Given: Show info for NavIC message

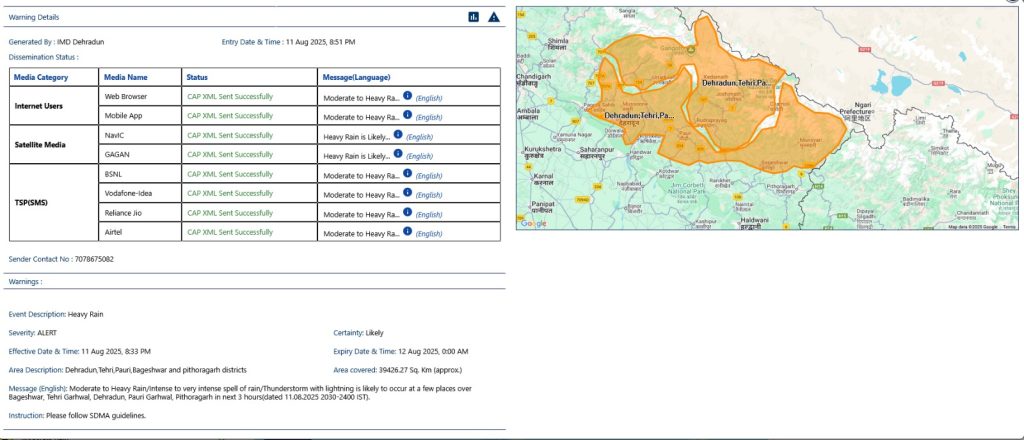Looking at the screenshot, I should tap(398, 134).
